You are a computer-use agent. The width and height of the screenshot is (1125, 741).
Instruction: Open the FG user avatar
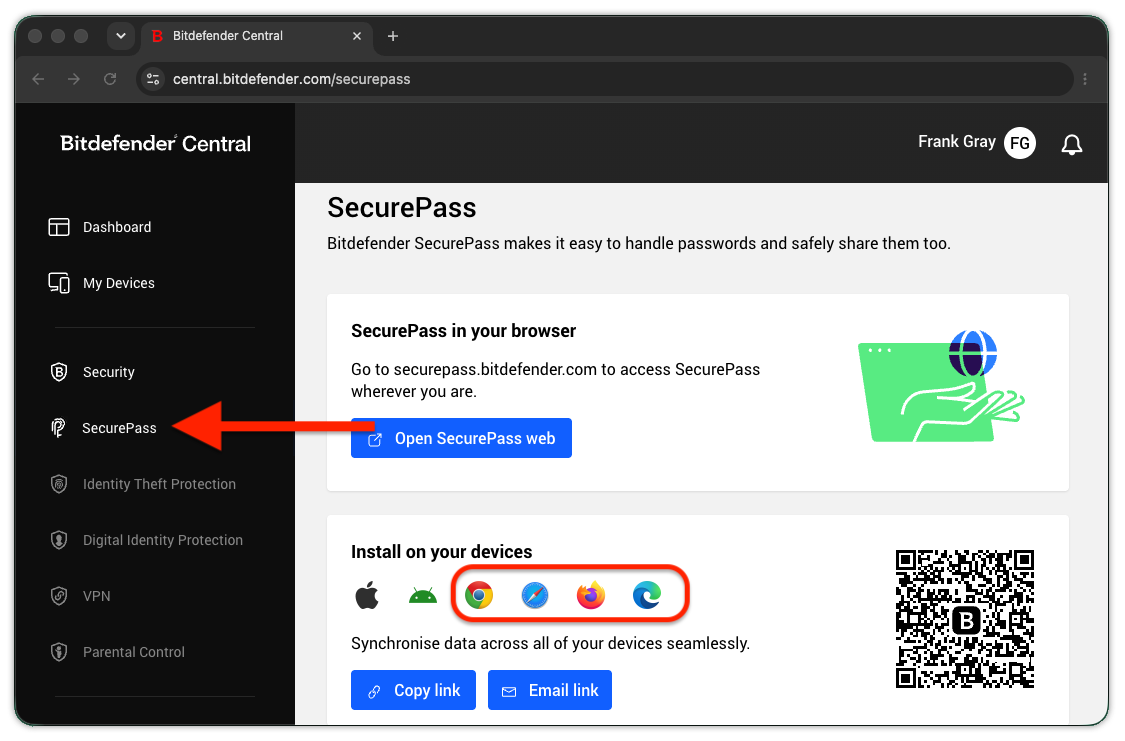[1020, 143]
